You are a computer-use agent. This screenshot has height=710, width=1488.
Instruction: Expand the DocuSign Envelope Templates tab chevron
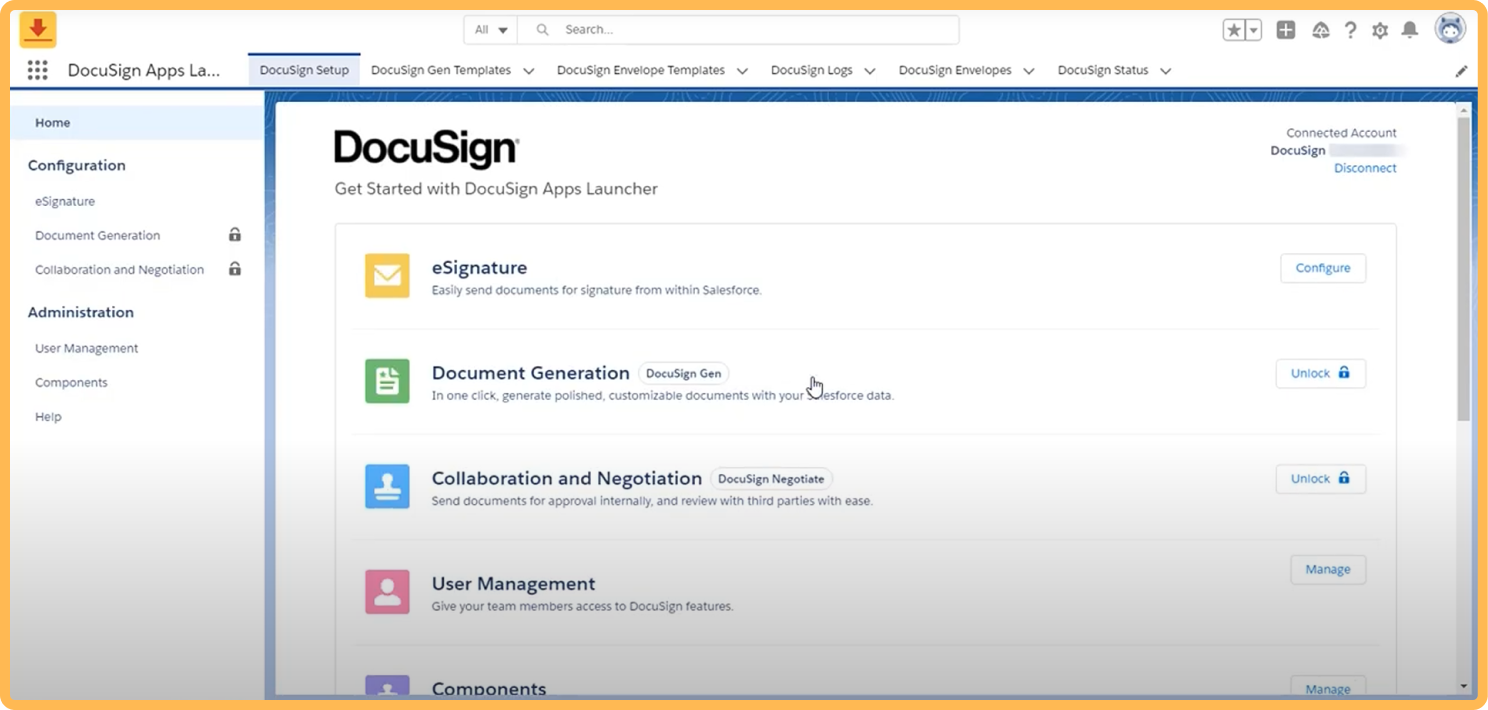point(742,71)
